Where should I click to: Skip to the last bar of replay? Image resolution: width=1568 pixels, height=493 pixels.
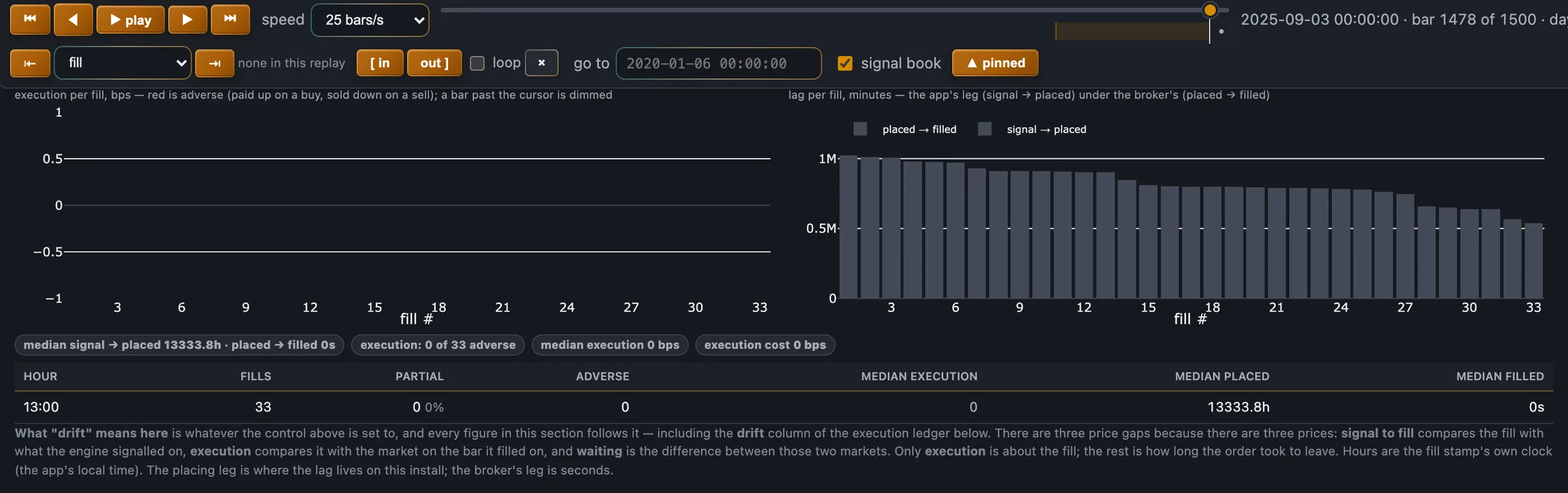[x=230, y=20]
